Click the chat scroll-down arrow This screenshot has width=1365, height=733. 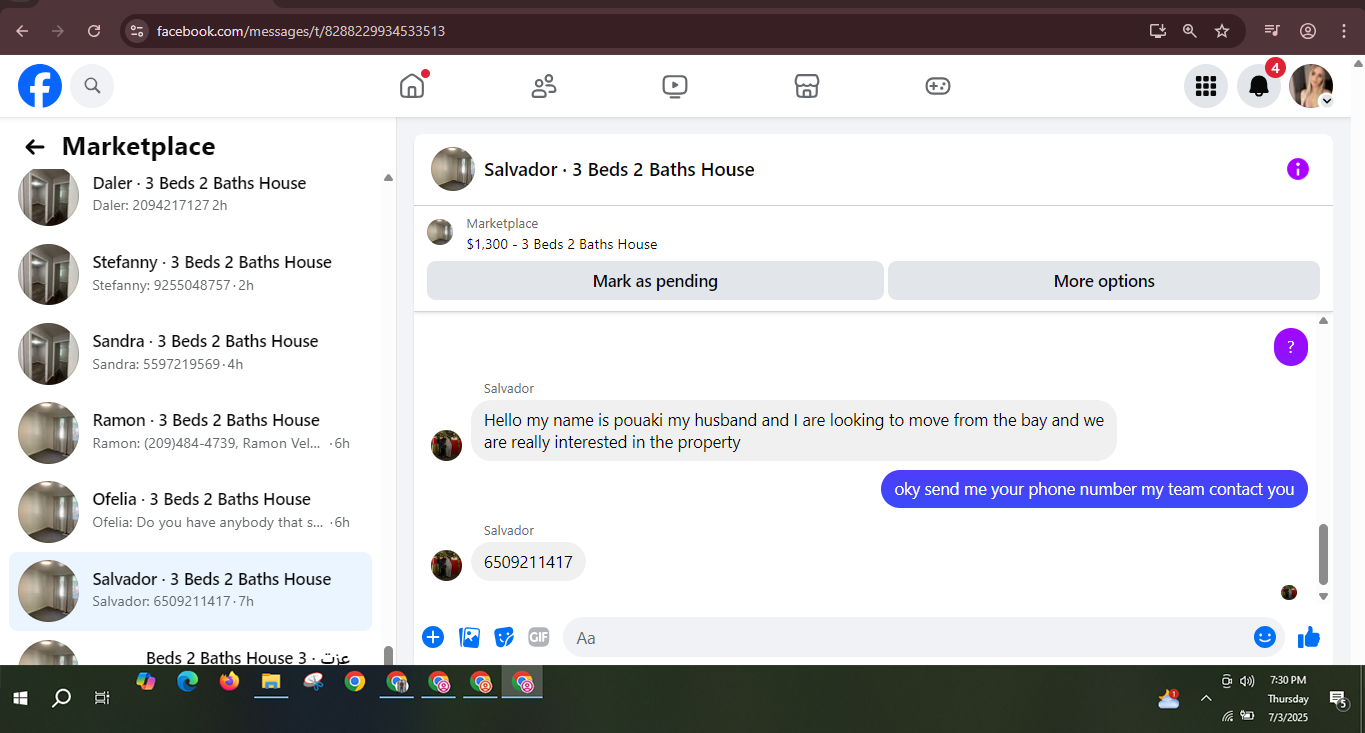1323,596
